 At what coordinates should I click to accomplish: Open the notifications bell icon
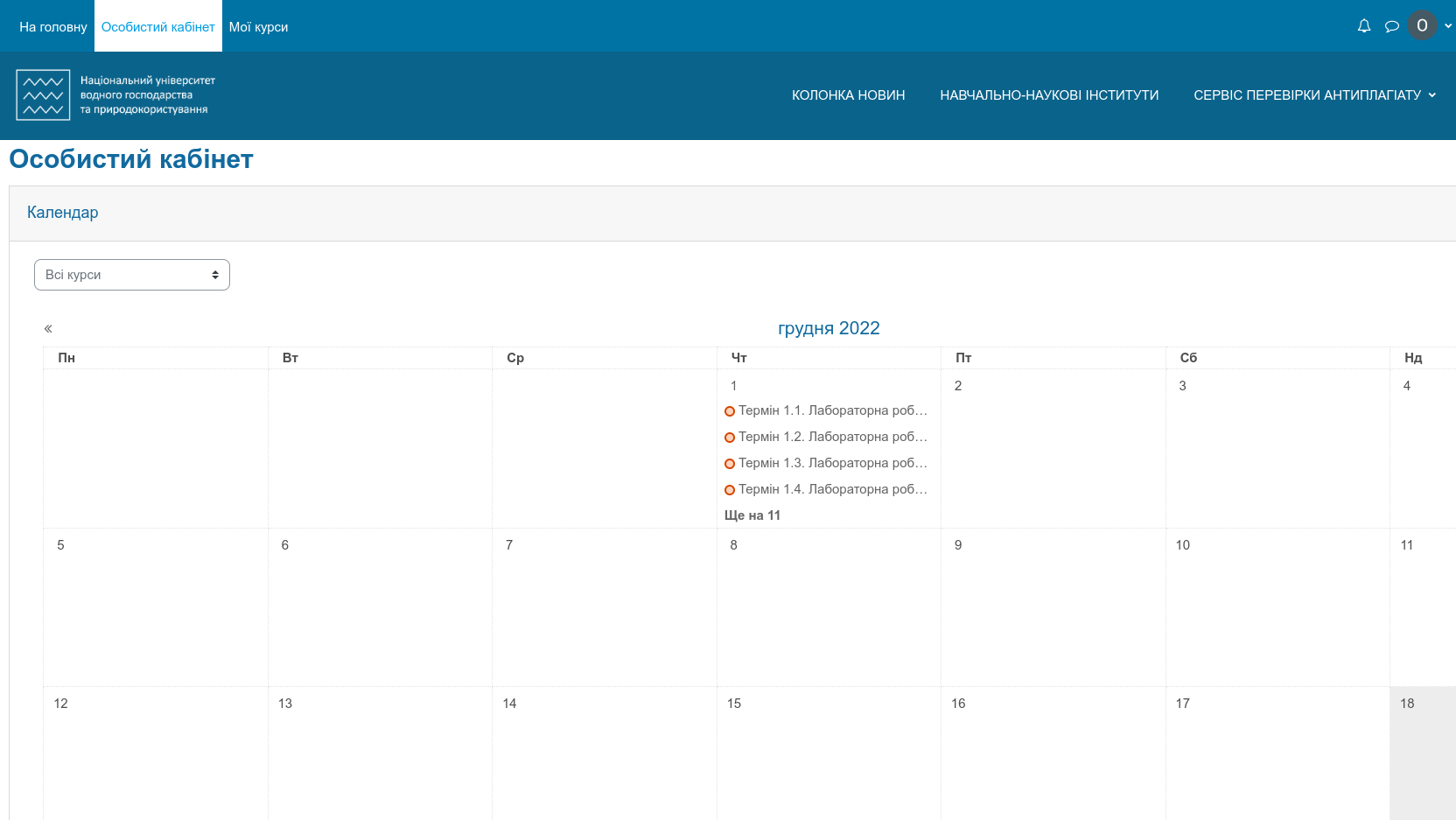click(1363, 26)
